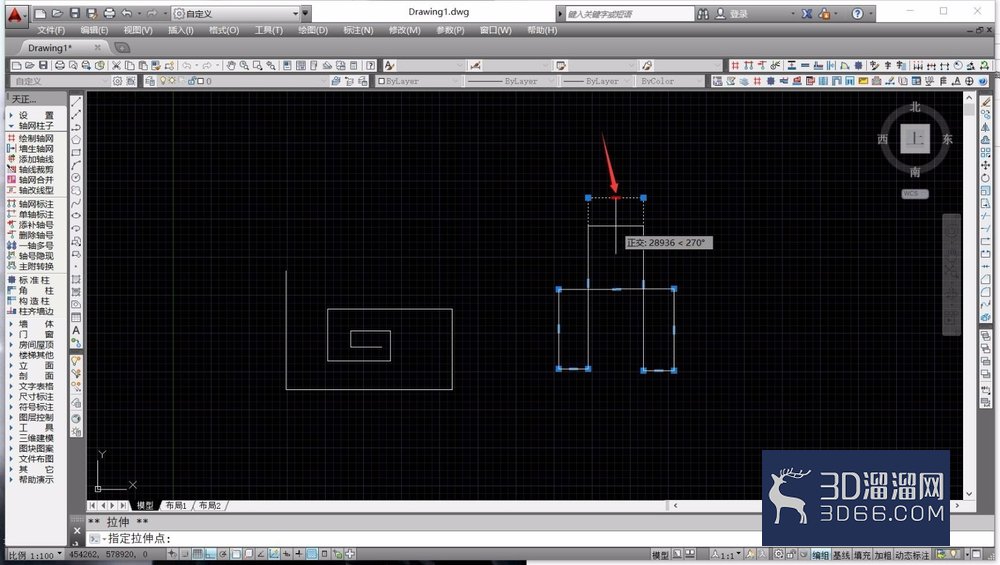Open the 自定义 workspace dropdown in title bar
Screen dimensions: 1000x565
236,13
